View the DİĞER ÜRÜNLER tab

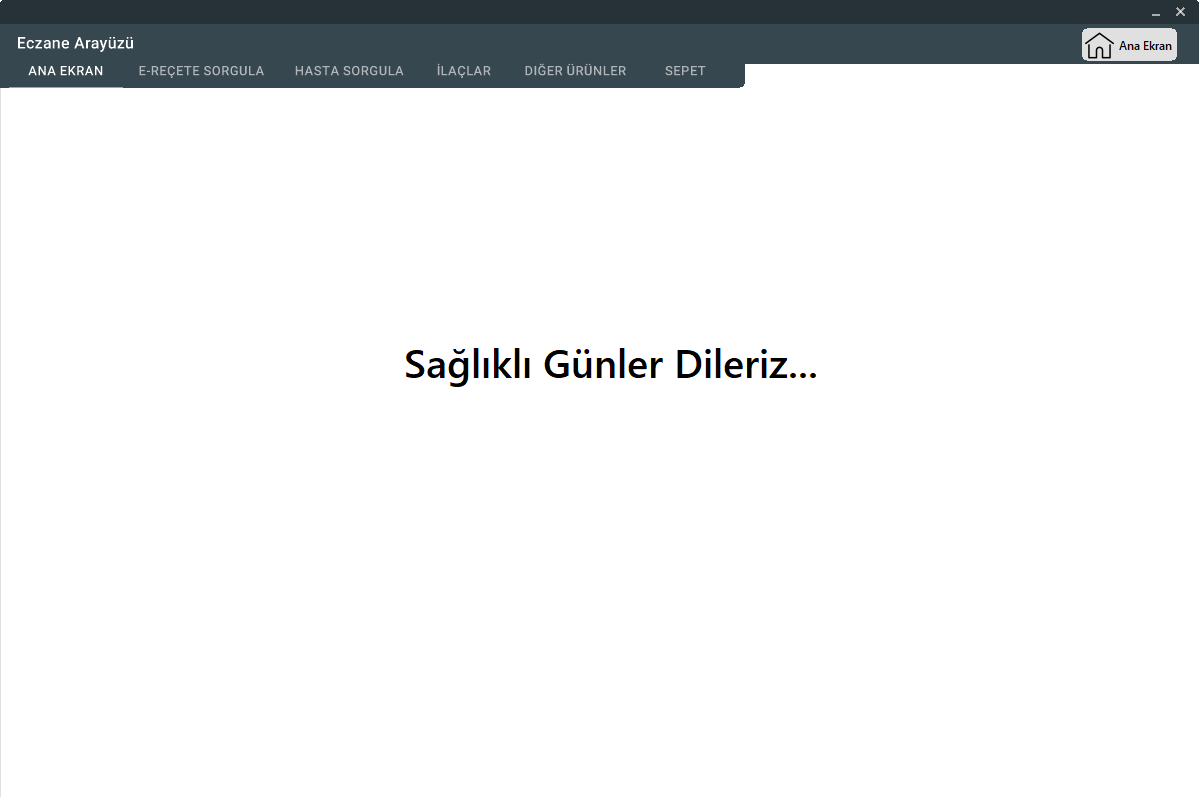coord(576,70)
